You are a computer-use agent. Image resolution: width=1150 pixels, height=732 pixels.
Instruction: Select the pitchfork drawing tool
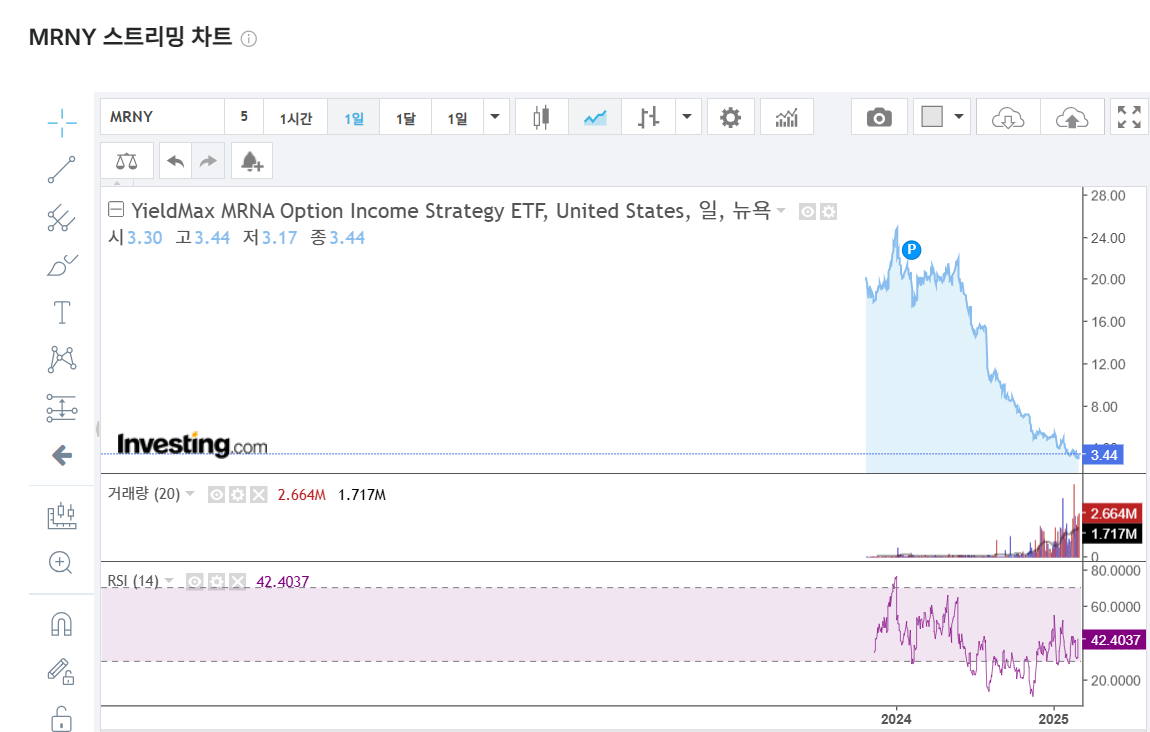62,217
